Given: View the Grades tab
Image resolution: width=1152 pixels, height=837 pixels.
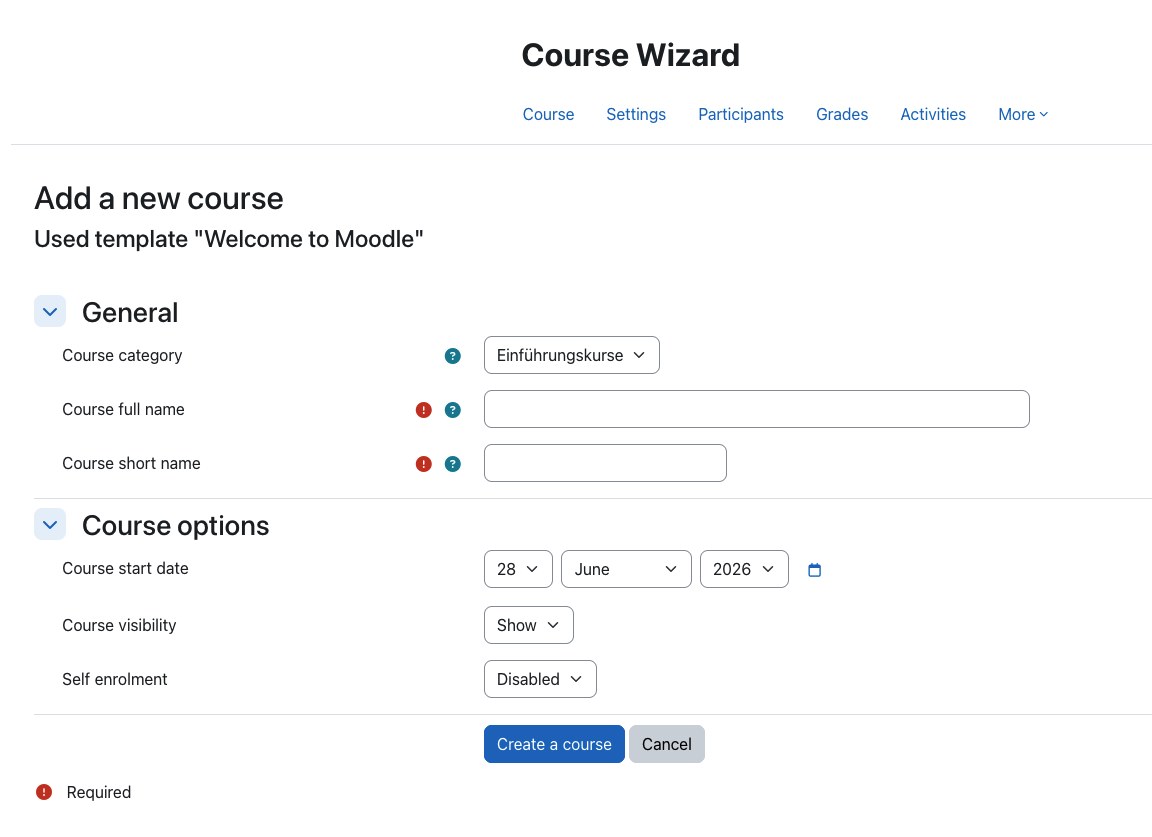Looking at the screenshot, I should click(842, 115).
